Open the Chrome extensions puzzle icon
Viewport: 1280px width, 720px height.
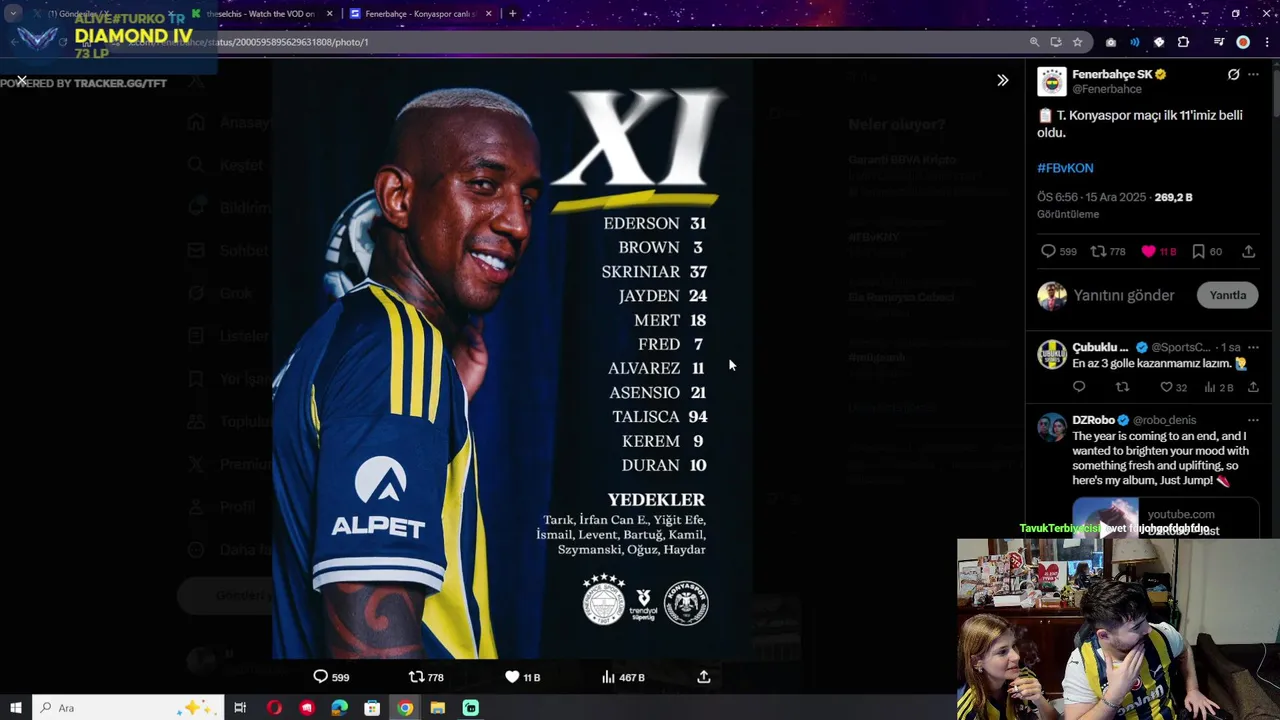pos(1183,42)
